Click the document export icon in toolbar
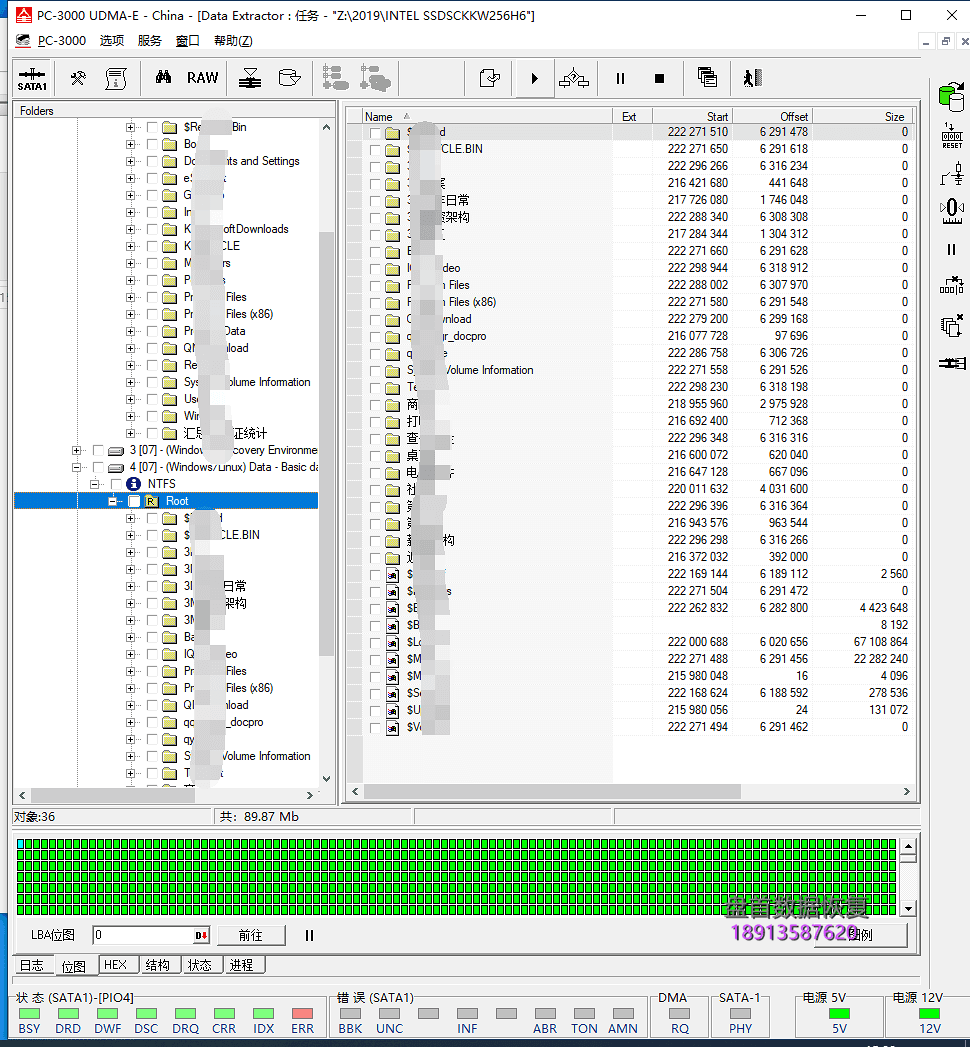Image resolution: width=970 pixels, height=1047 pixels. (x=490, y=79)
